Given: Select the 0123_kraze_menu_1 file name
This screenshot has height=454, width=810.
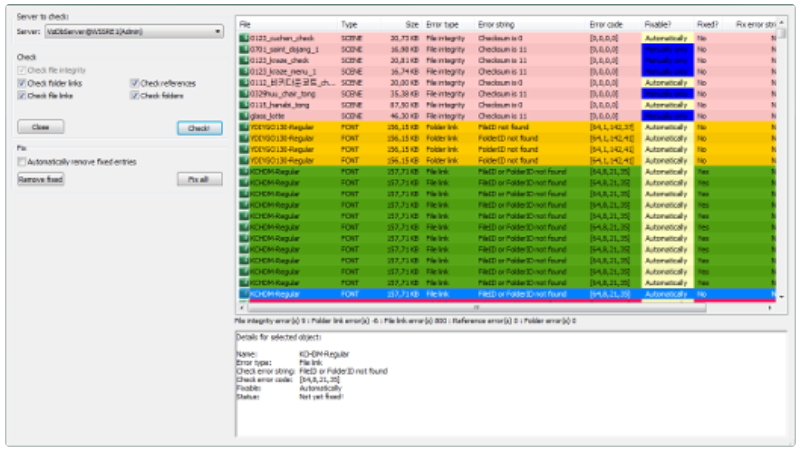Looking at the screenshot, I should click(x=283, y=72).
